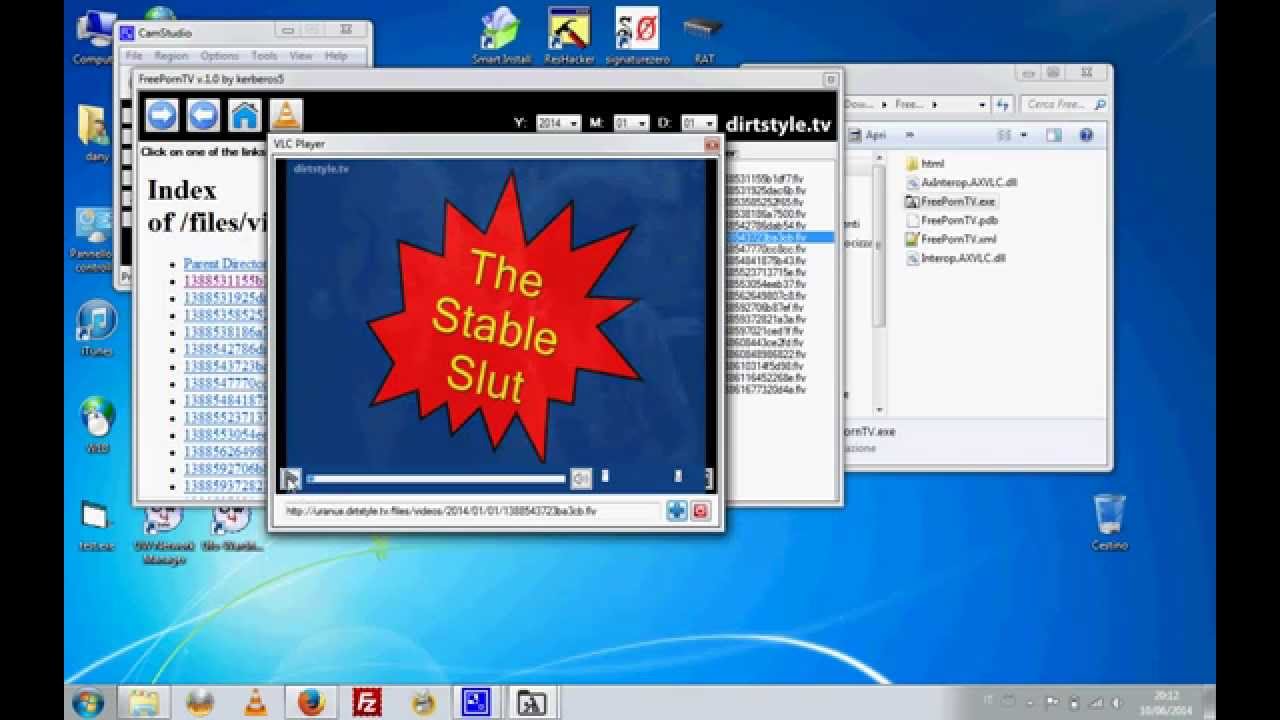Select the Cestino recycle bin icon

(1110, 523)
